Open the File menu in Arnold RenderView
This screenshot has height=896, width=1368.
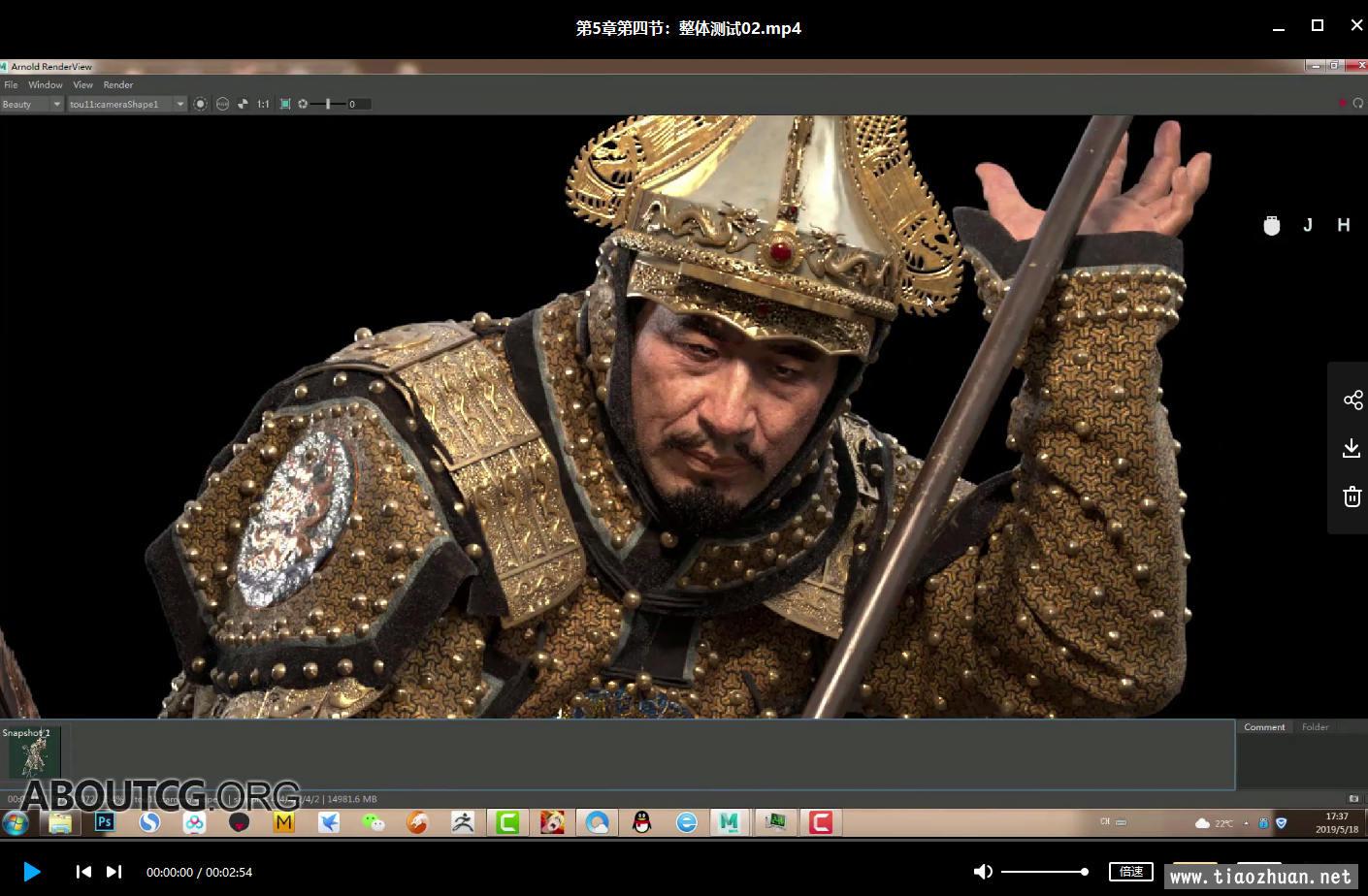[x=11, y=84]
